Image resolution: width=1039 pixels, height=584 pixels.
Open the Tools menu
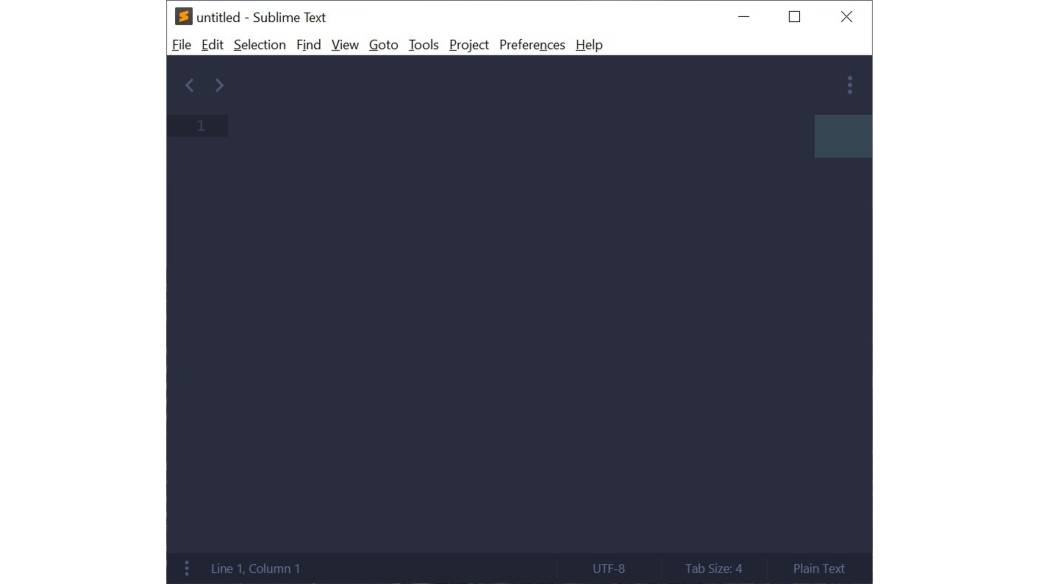423,45
